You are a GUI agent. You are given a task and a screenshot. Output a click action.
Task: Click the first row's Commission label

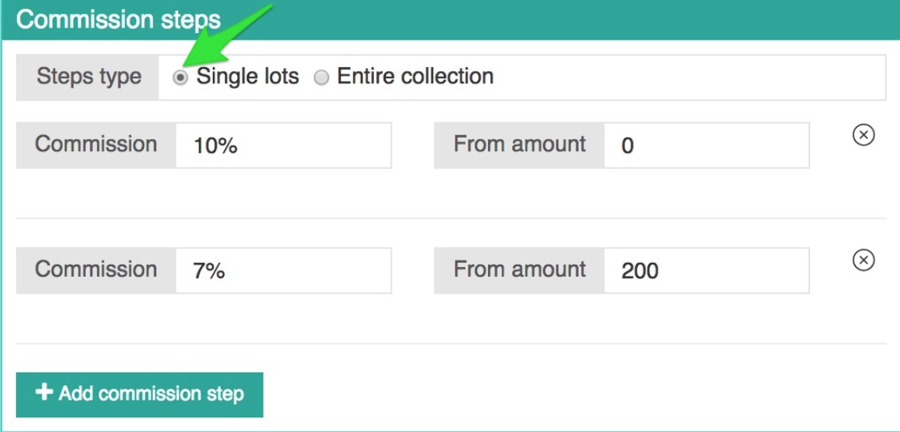click(x=96, y=144)
